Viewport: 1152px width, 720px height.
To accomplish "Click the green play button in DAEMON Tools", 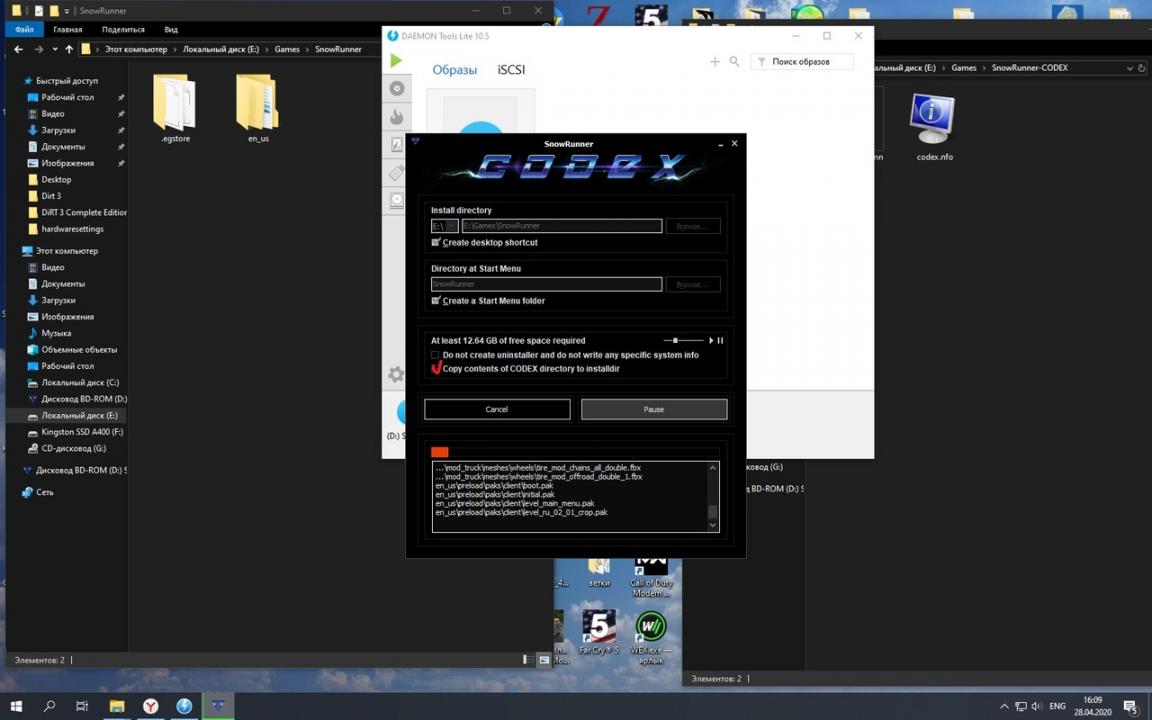I will [396, 61].
